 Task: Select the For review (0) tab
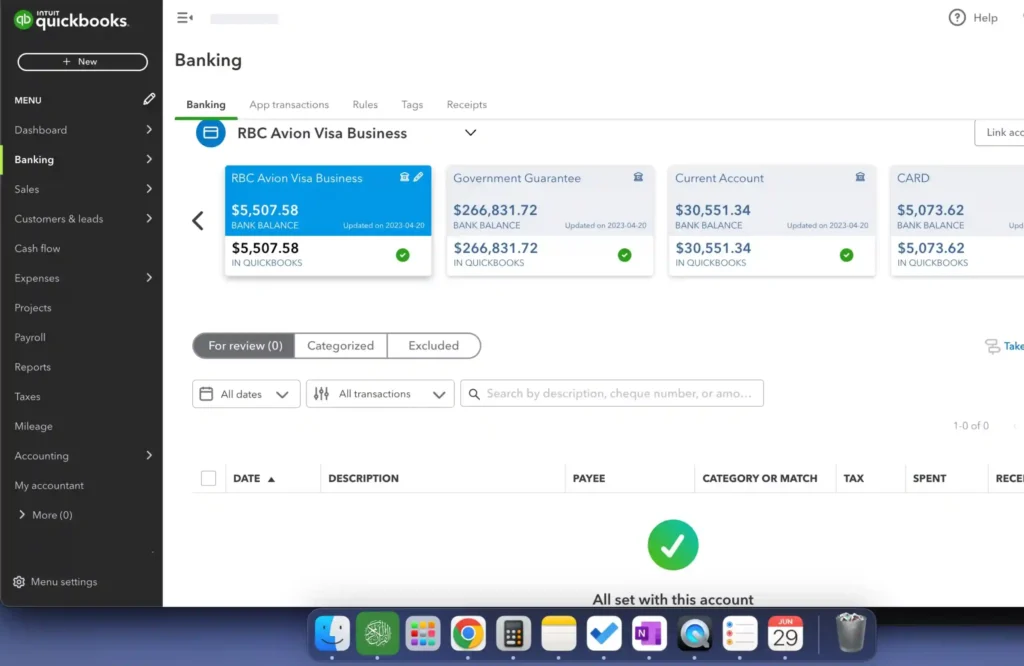pos(244,345)
